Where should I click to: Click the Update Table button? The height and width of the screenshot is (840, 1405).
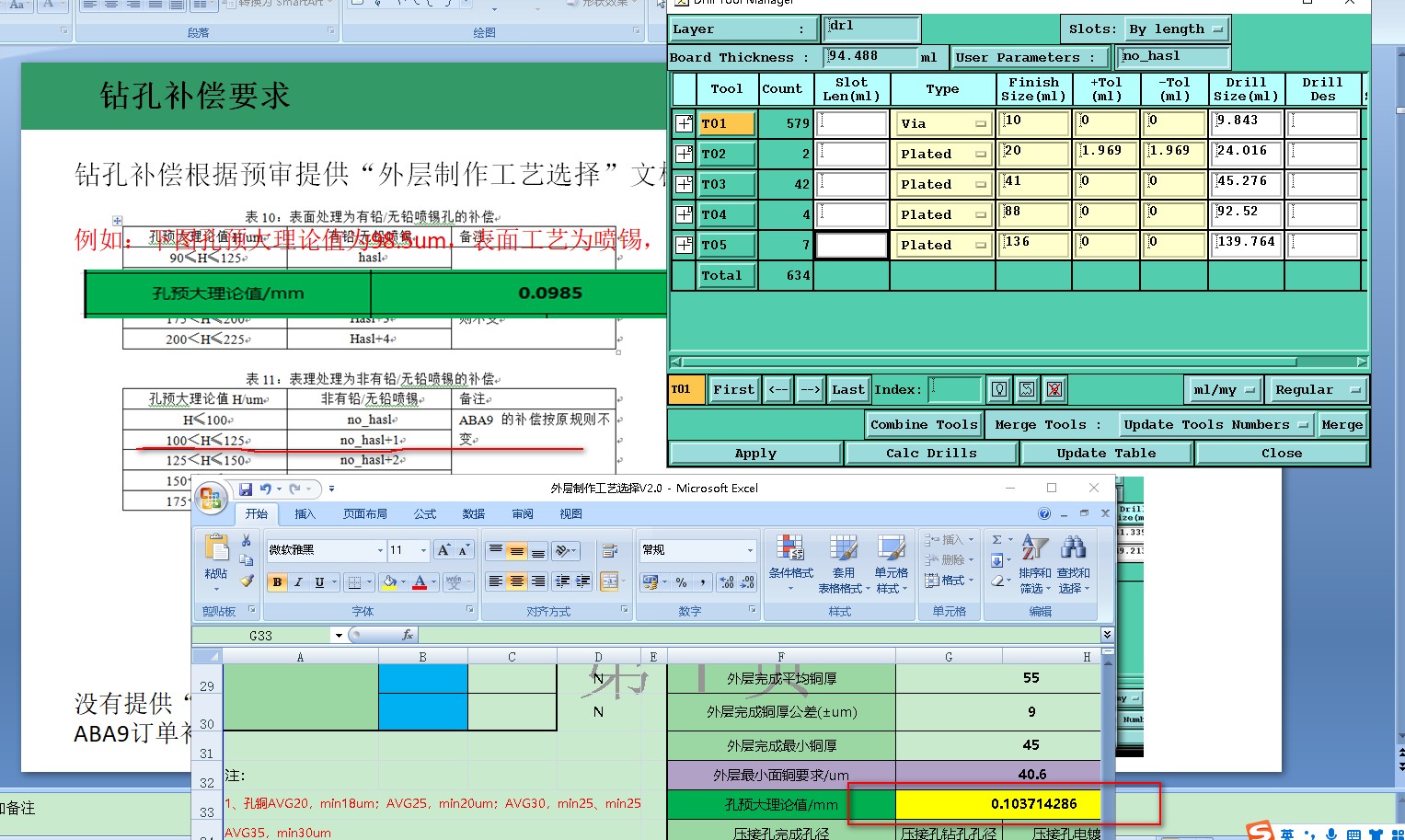click(1106, 454)
